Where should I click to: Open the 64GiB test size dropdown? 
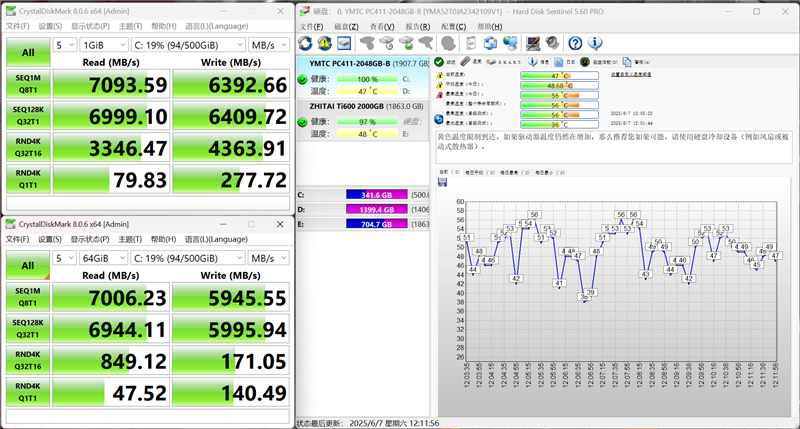(104, 258)
